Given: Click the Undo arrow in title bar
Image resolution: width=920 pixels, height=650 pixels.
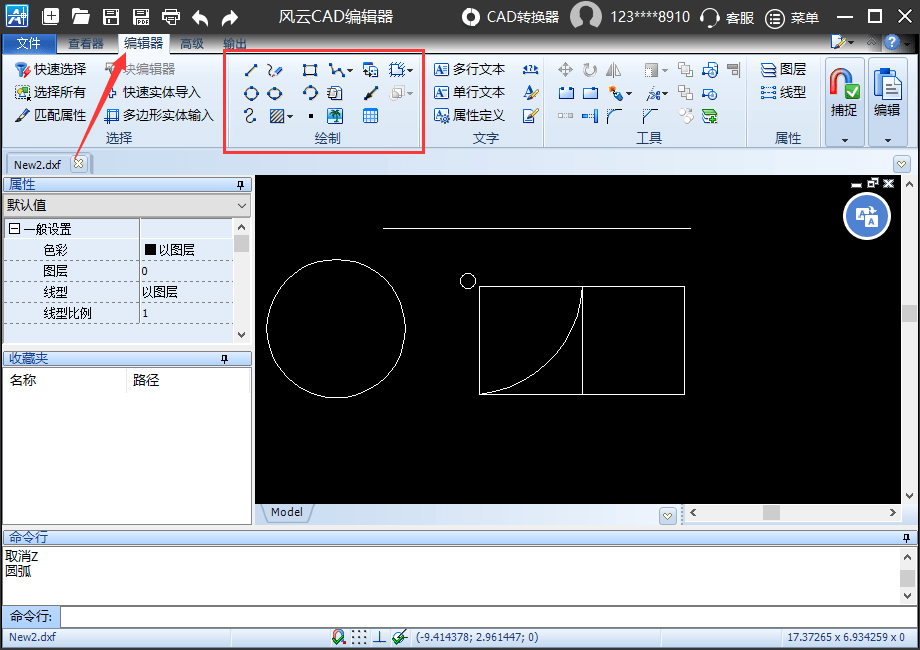Looking at the screenshot, I should pyautogui.click(x=200, y=18).
